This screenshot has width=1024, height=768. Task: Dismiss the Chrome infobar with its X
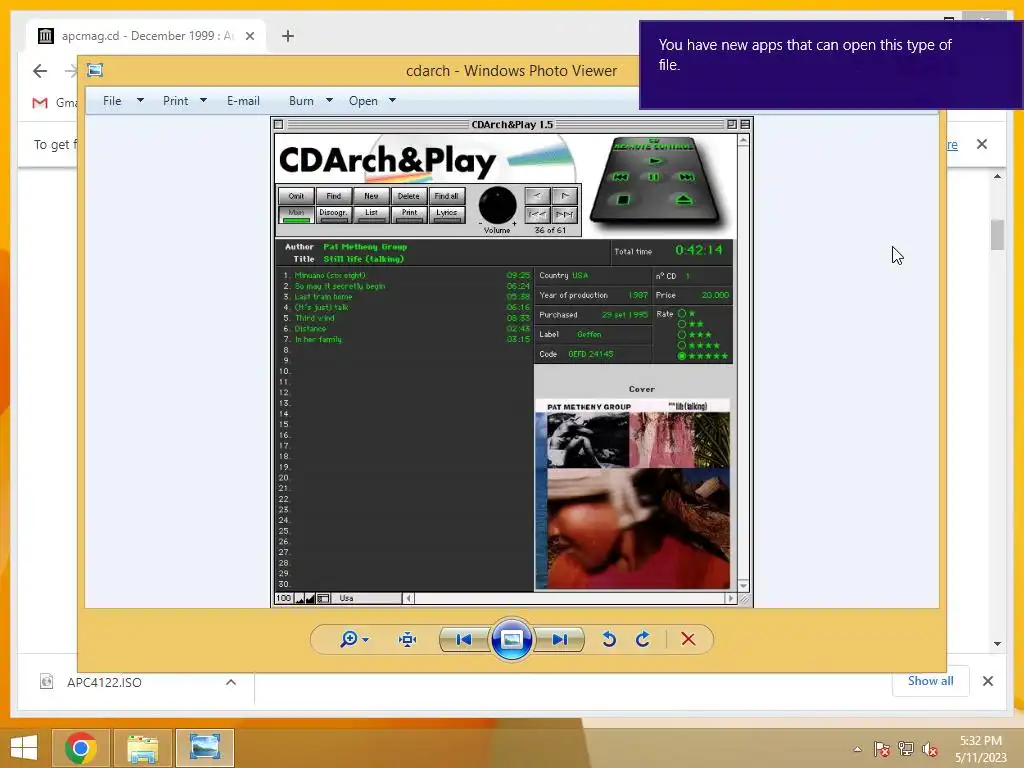pos(982,144)
